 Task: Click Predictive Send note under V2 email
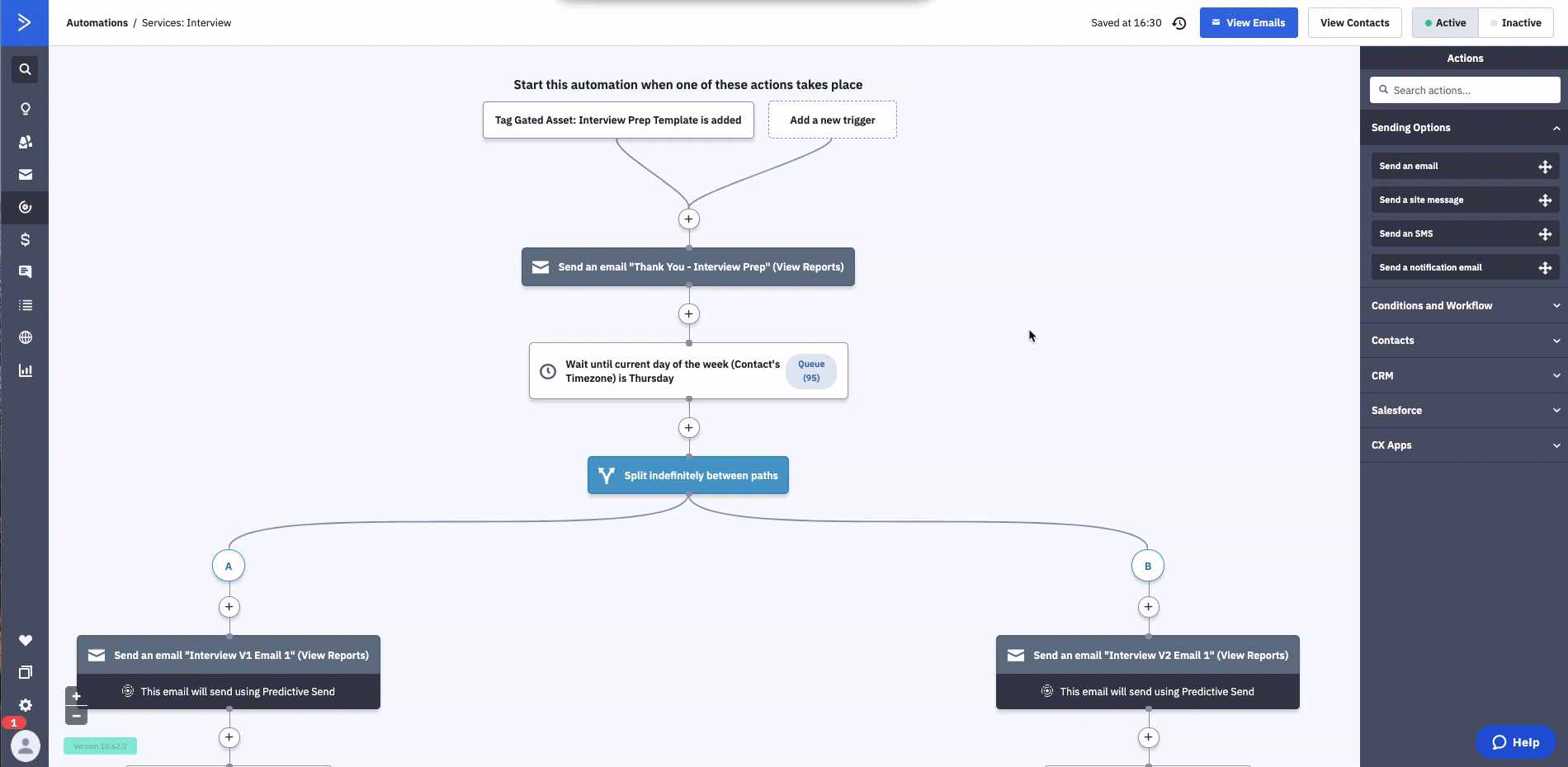click(1148, 692)
